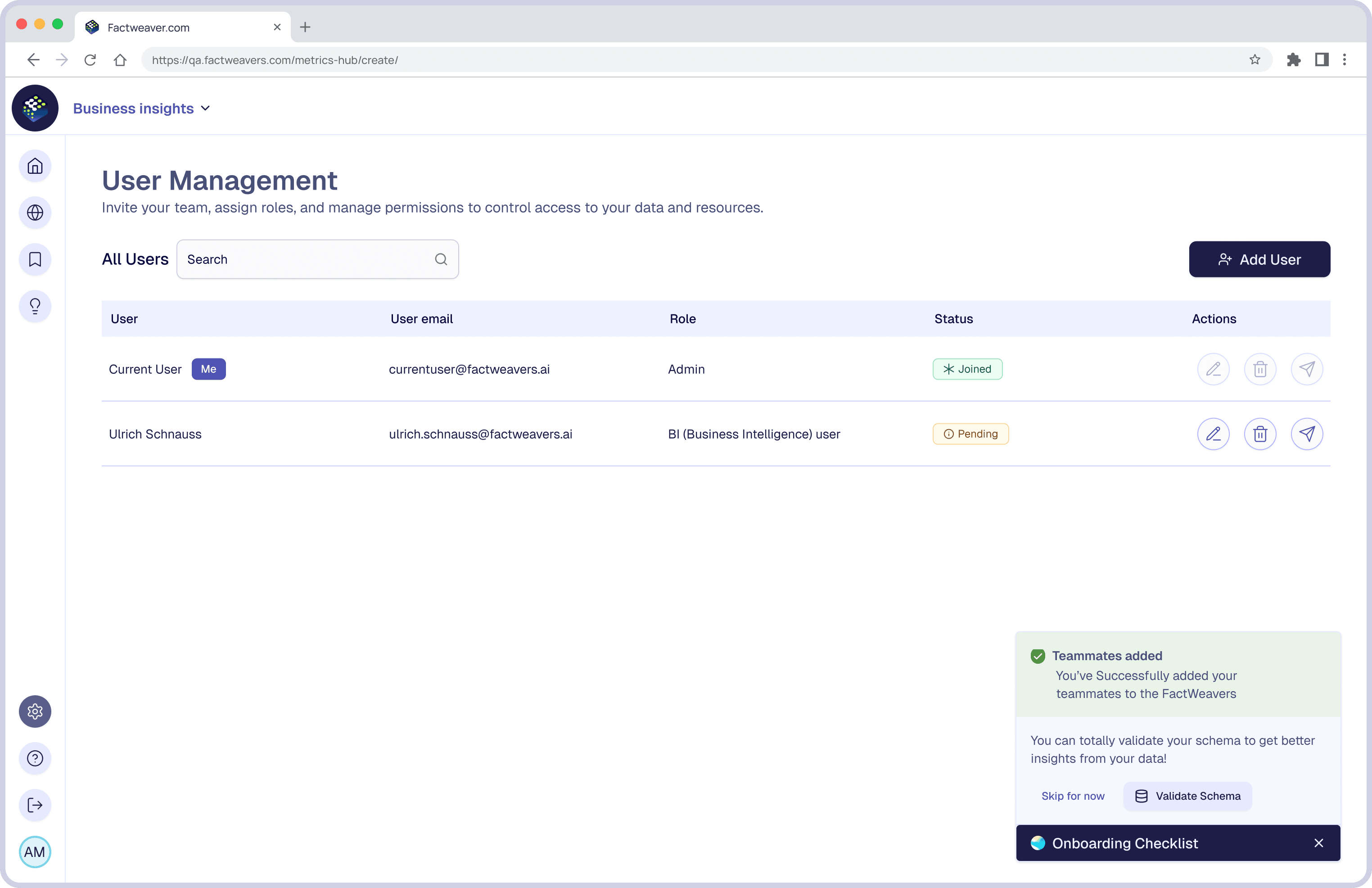The width and height of the screenshot is (1372, 888).
Task: Click the browser home icon
Action: click(120, 59)
